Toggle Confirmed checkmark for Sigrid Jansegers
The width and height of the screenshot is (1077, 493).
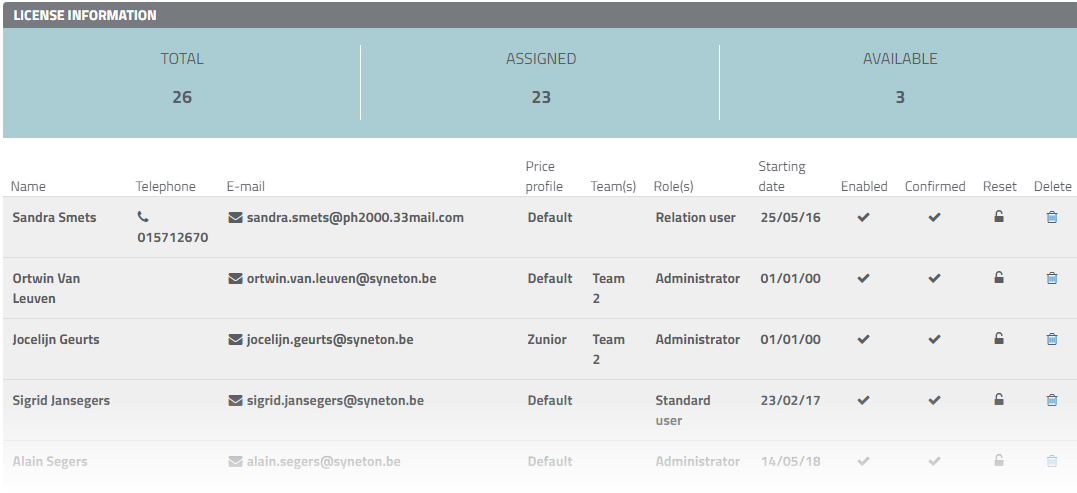click(x=934, y=400)
